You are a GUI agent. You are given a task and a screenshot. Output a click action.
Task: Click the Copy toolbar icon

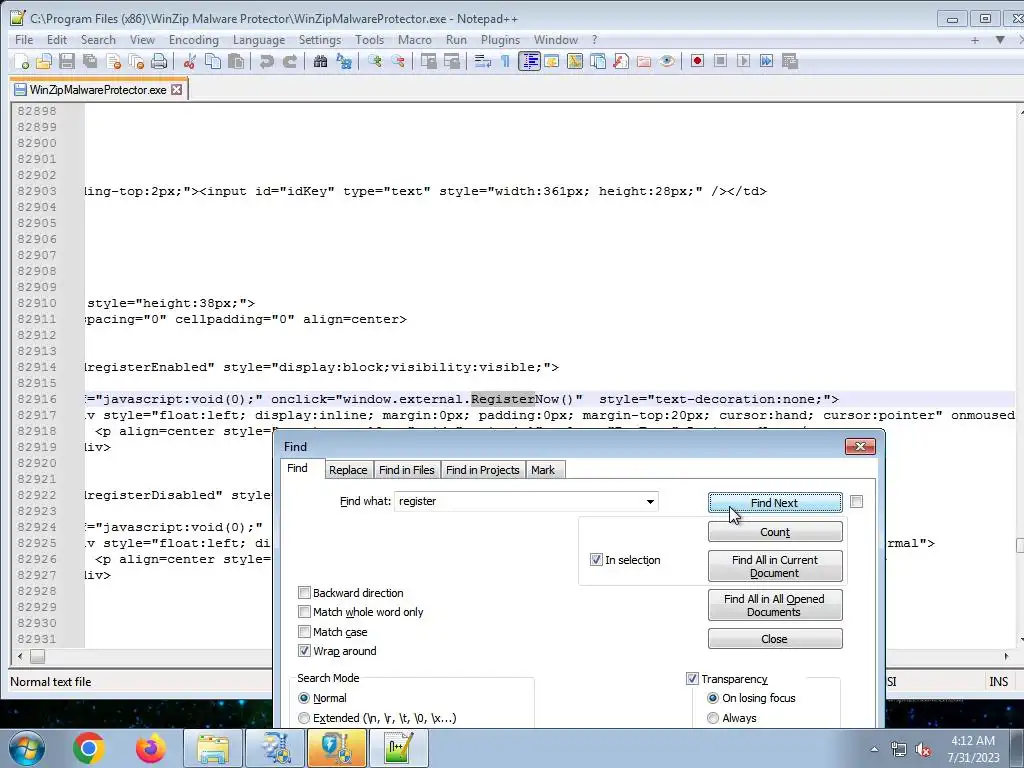(x=213, y=61)
